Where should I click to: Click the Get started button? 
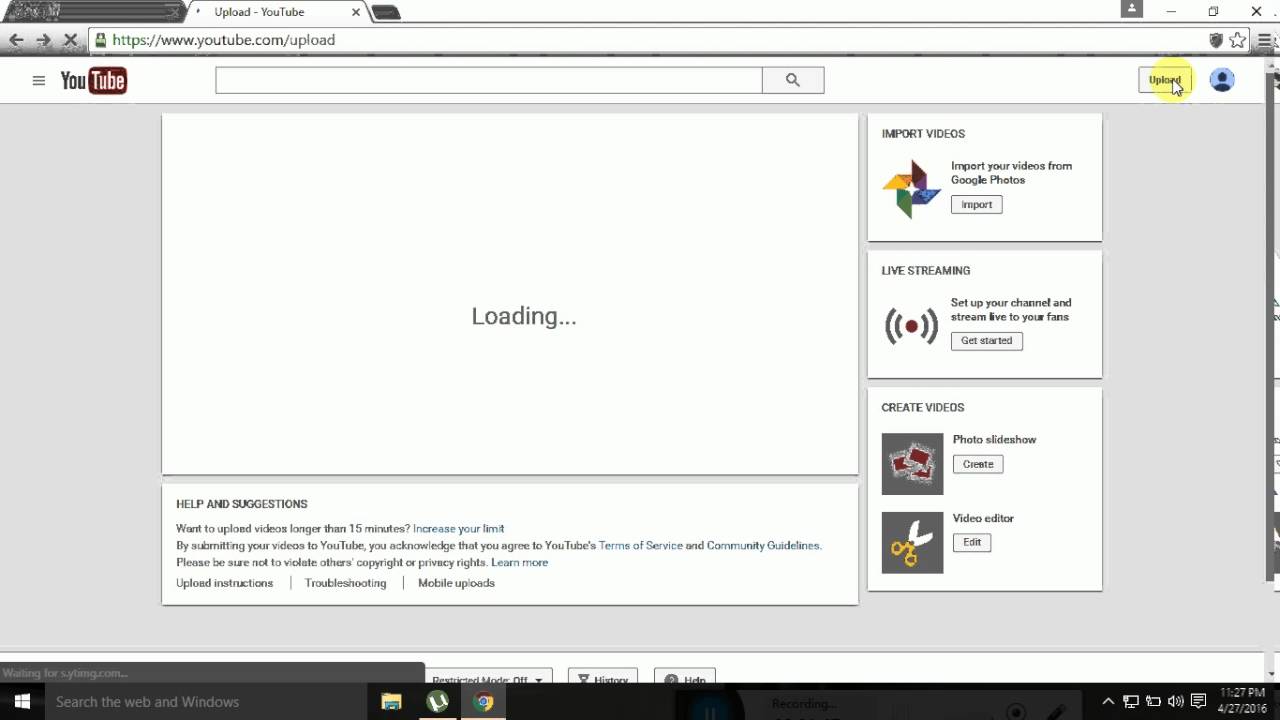tap(987, 340)
